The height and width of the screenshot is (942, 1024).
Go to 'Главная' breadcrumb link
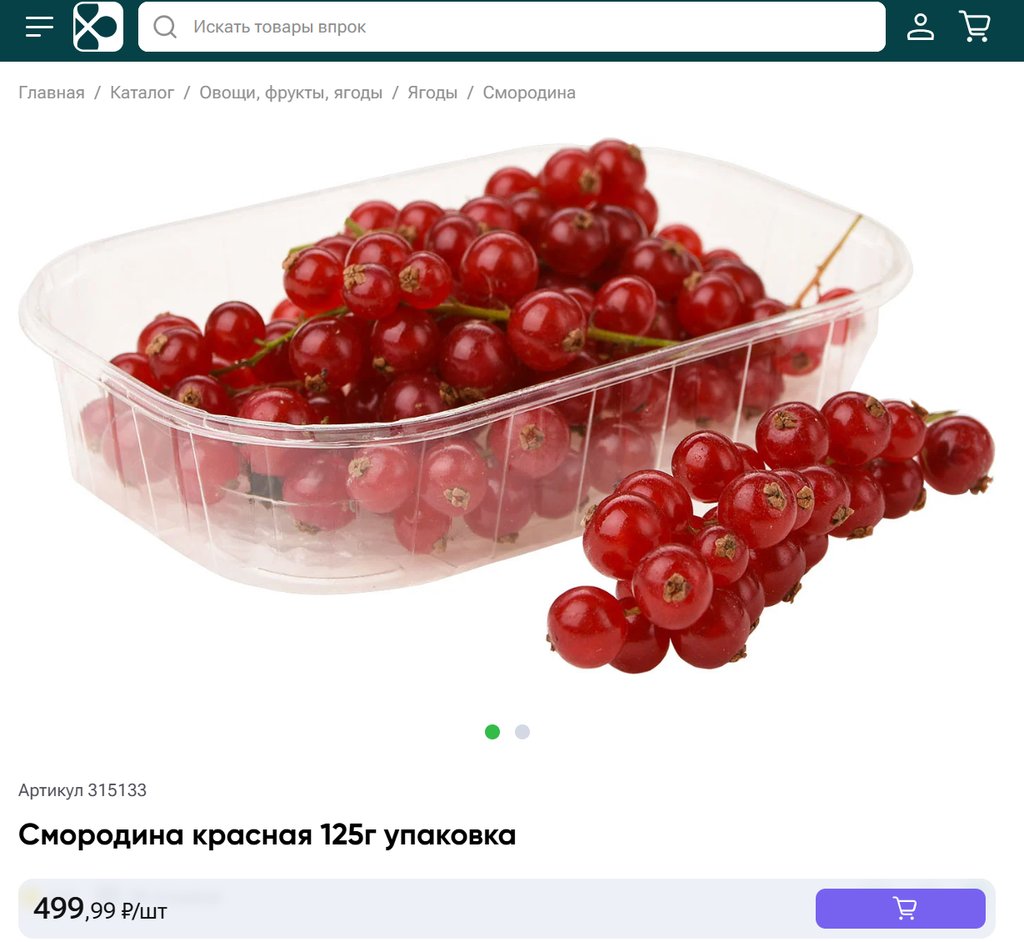[x=52, y=93]
